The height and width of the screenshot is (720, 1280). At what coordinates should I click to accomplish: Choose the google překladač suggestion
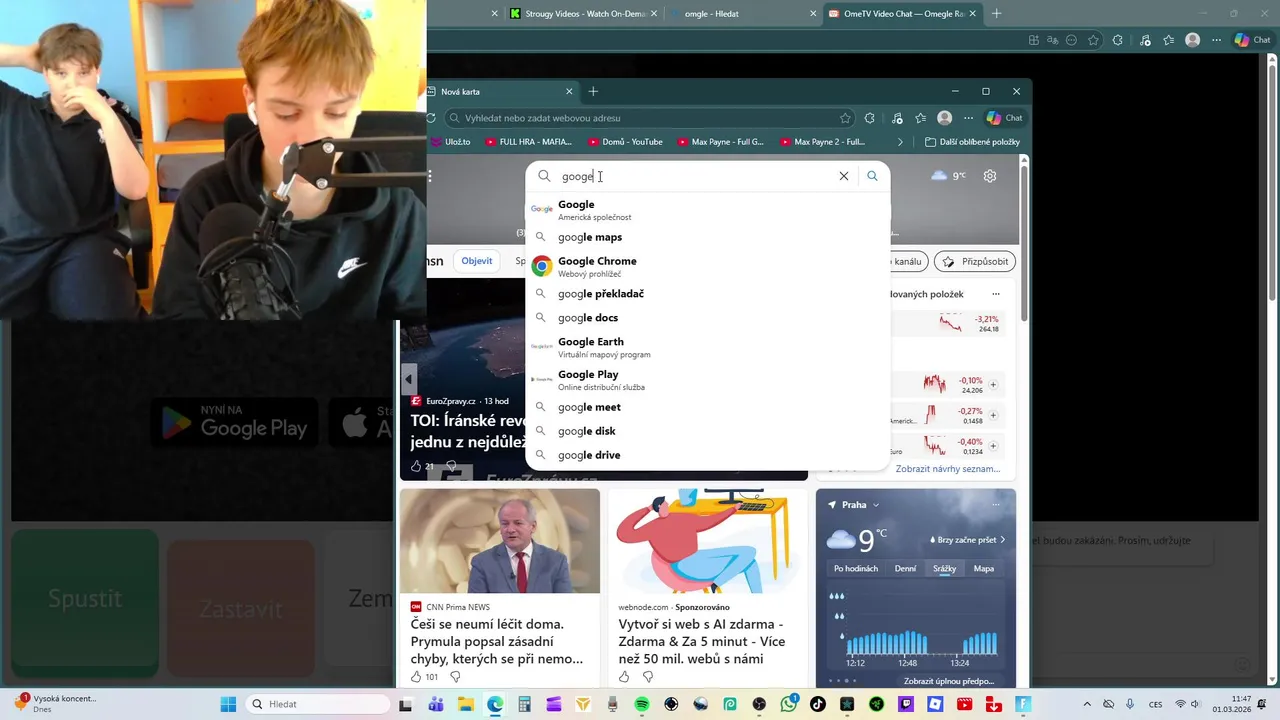(x=708, y=294)
